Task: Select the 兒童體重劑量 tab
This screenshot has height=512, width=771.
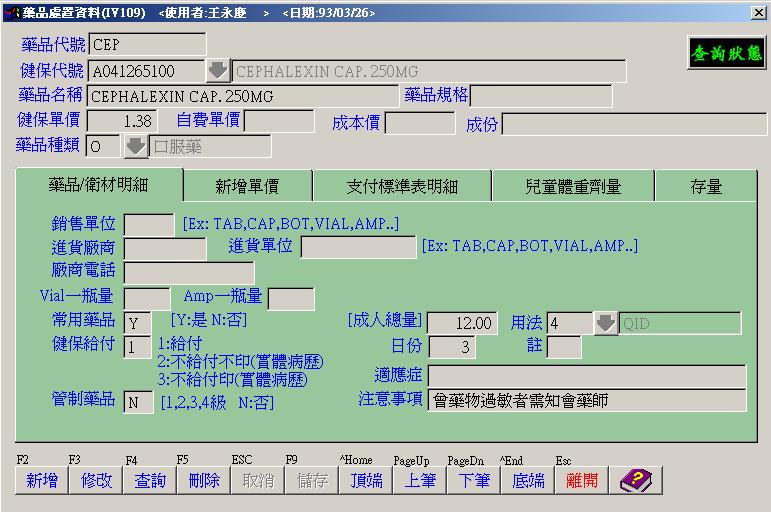Action: click(572, 186)
